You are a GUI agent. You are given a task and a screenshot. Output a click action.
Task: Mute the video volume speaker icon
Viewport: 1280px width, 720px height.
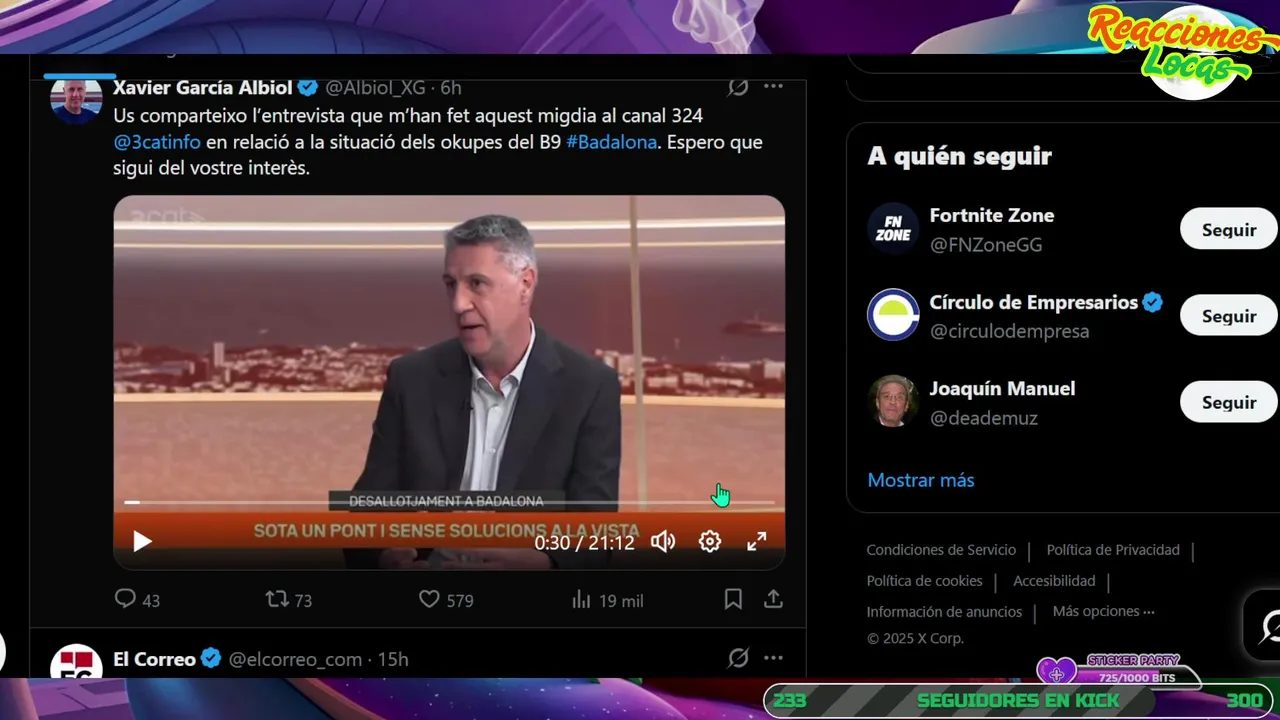663,542
